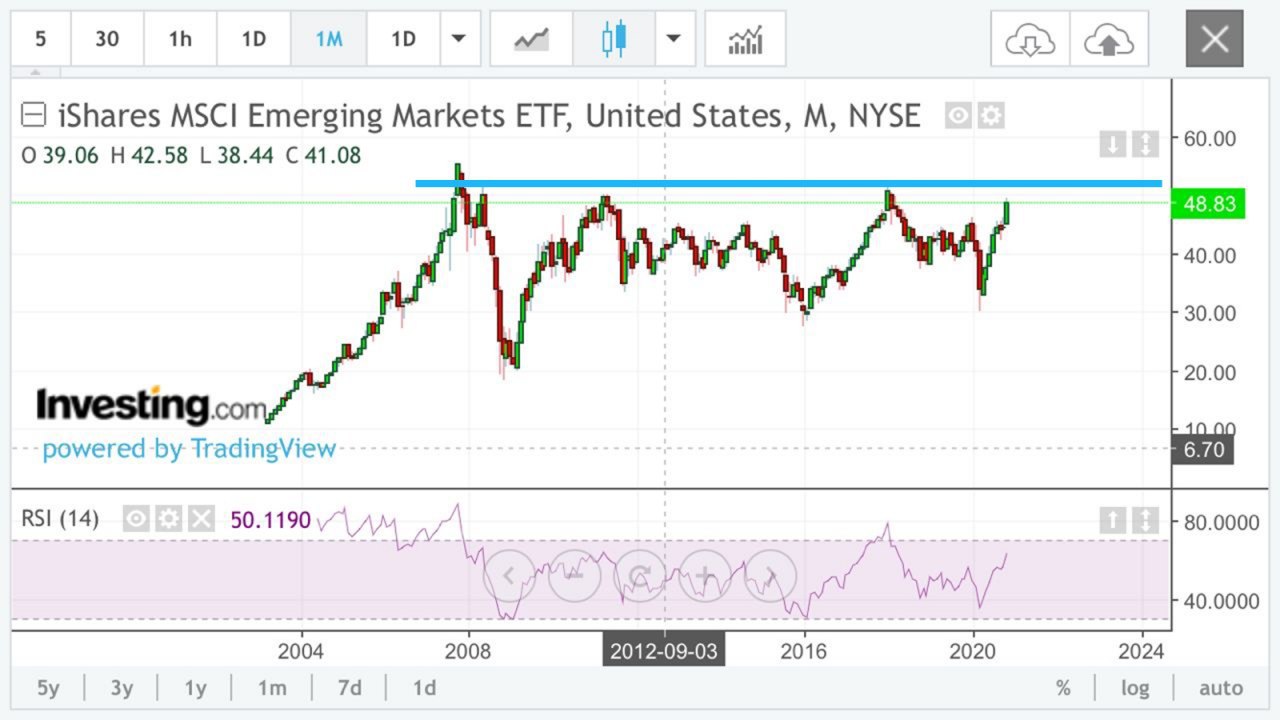The width and height of the screenshot is (1280, 720).
Task: Enable percent scale mode
Action: coord(1063,688)
